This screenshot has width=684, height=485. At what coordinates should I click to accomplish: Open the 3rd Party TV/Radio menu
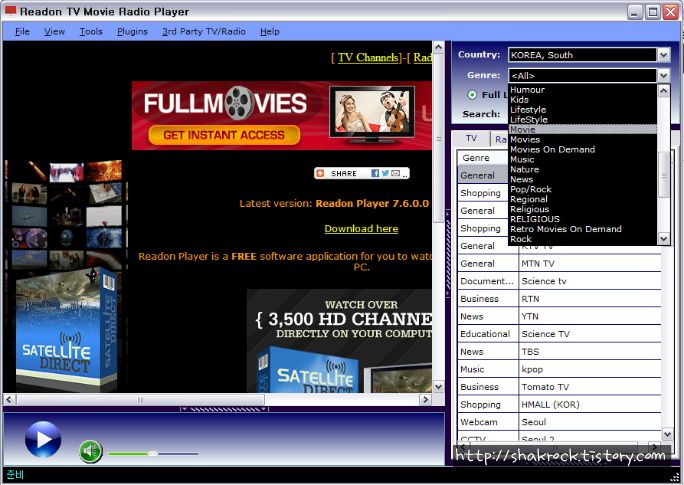pos(204,31)
